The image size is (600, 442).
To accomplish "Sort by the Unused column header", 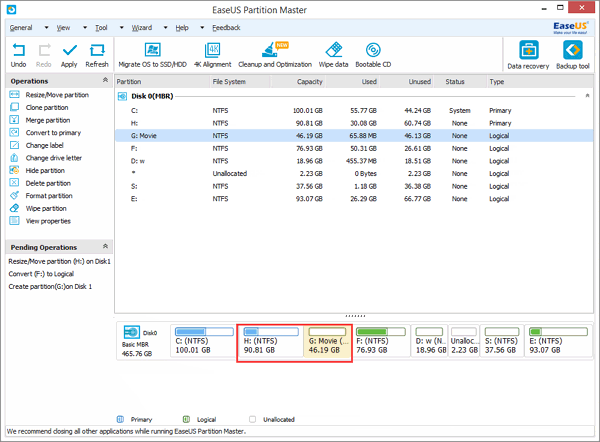I will click(x=406, y=82).
